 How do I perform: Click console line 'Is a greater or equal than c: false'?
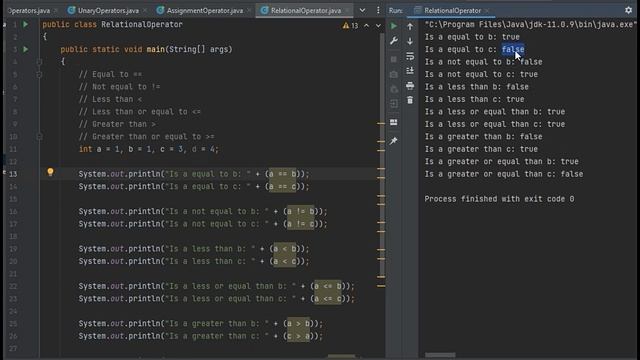point(504,174)
